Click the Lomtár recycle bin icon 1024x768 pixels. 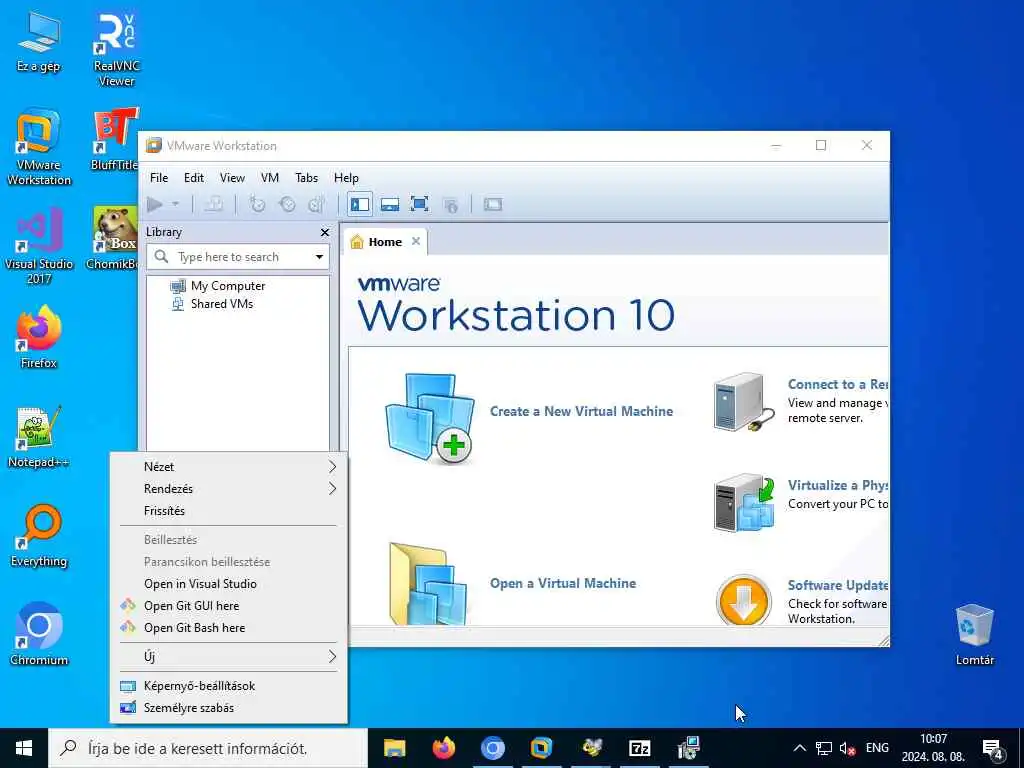(x=974, y=635)
